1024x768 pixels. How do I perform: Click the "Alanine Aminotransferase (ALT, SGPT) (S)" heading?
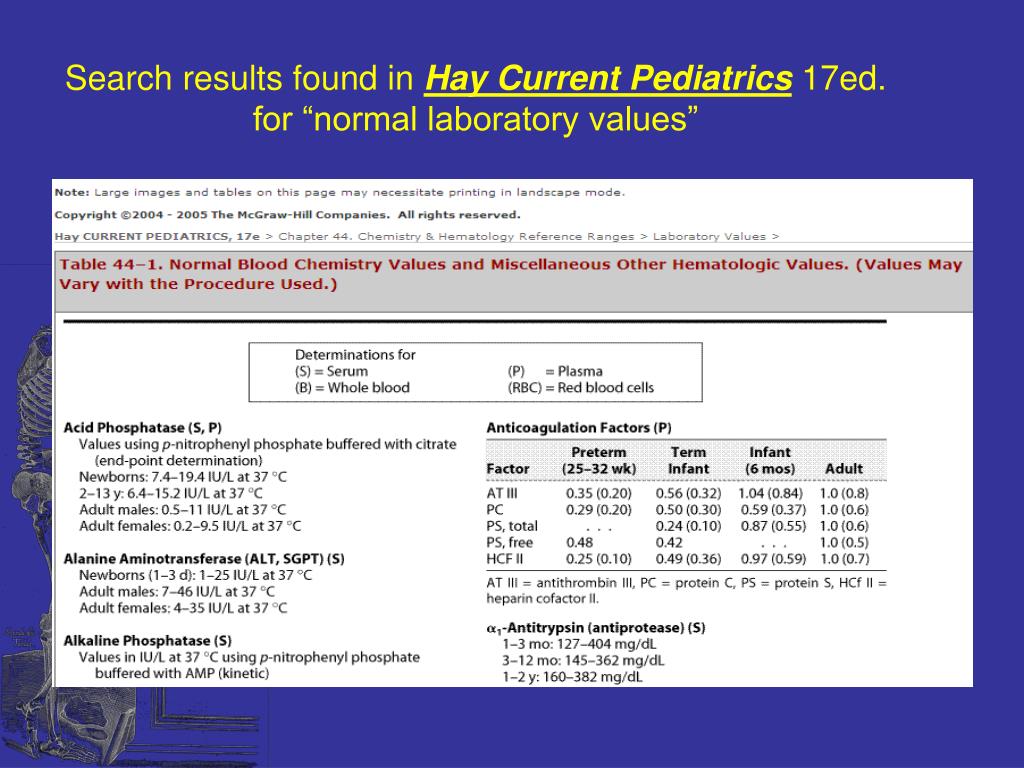coord(204,559)
